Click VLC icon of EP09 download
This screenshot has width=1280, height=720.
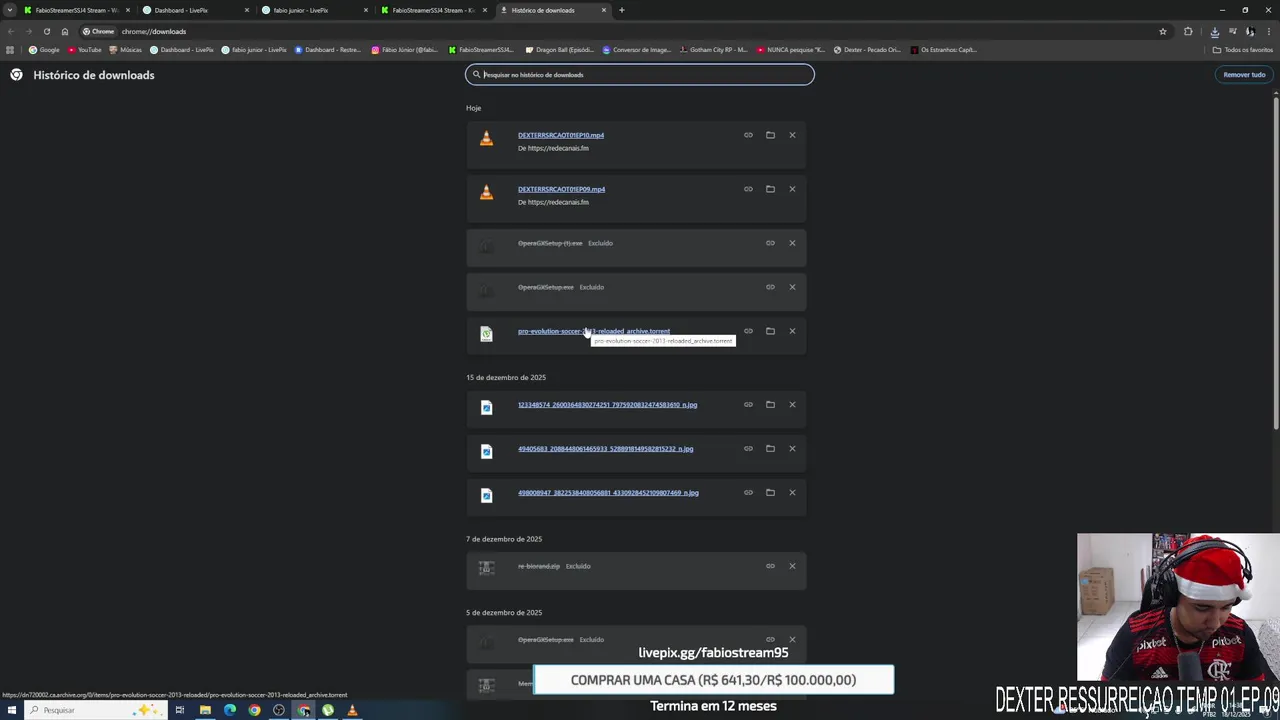(x=486, y=193)
